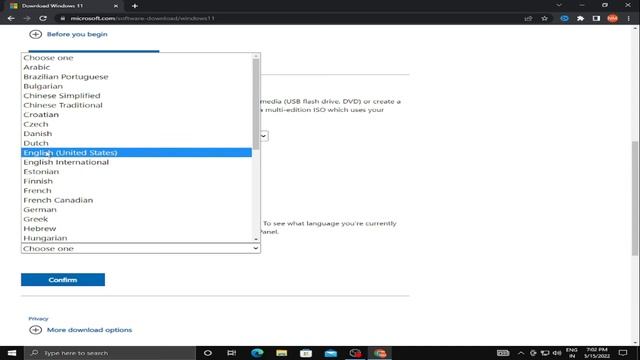
Task: Click the share page icon in address bar
Action: click(529, 18)
